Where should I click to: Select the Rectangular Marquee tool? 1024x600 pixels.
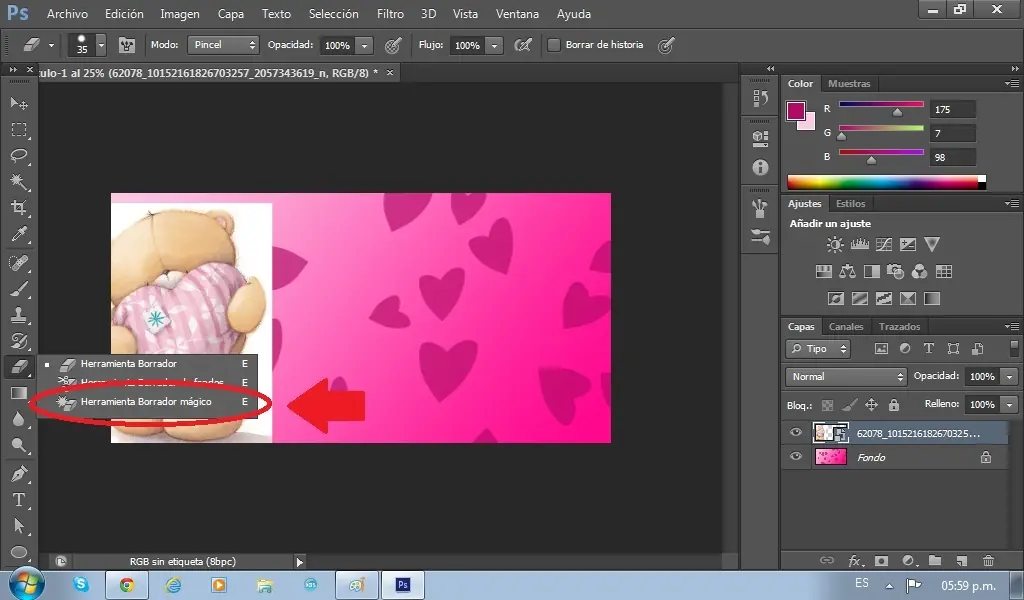click(x=19, y=129)
